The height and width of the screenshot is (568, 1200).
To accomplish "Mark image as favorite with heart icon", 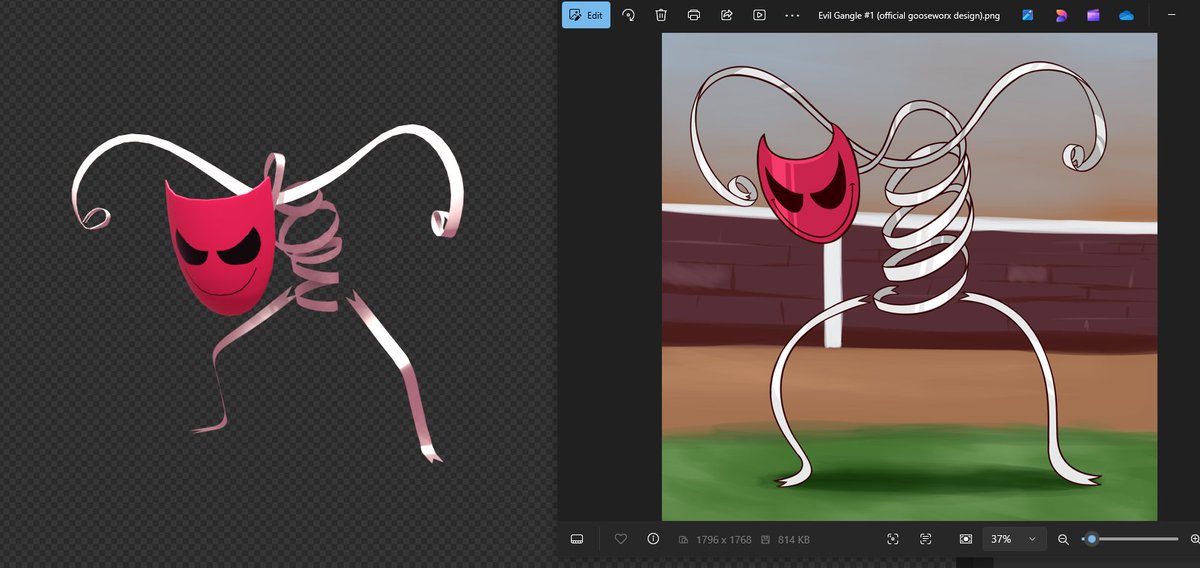I will pyautogui.click(x=620, y=539).
